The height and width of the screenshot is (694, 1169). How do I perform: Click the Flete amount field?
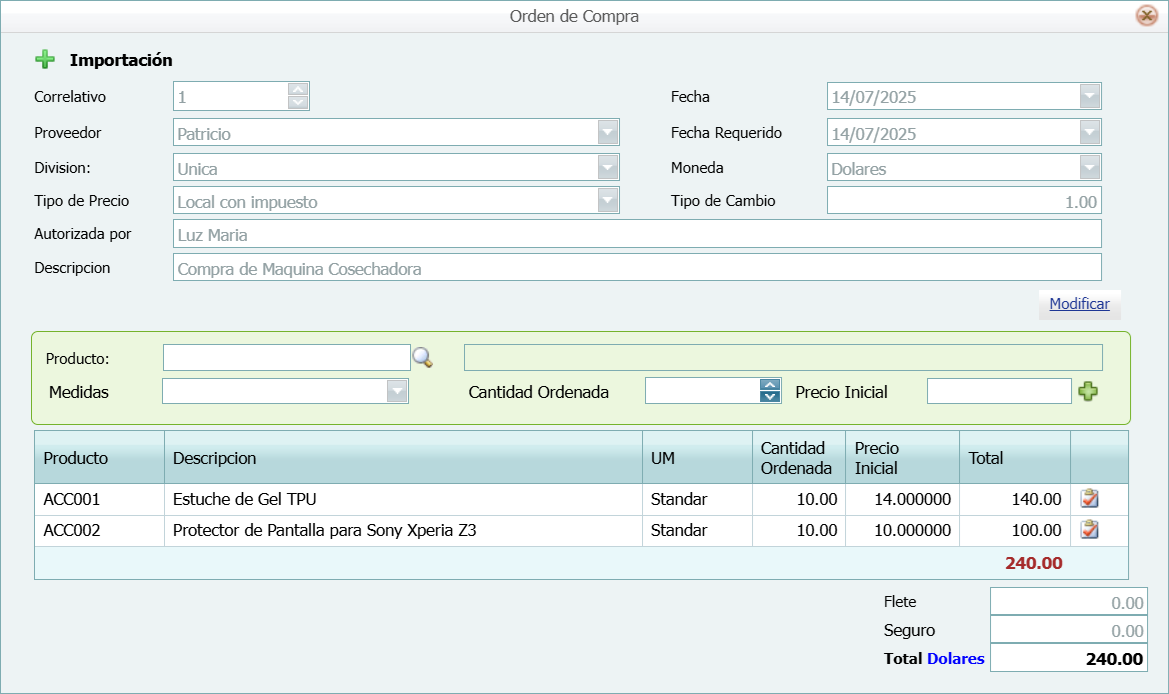click(1067, 603)
